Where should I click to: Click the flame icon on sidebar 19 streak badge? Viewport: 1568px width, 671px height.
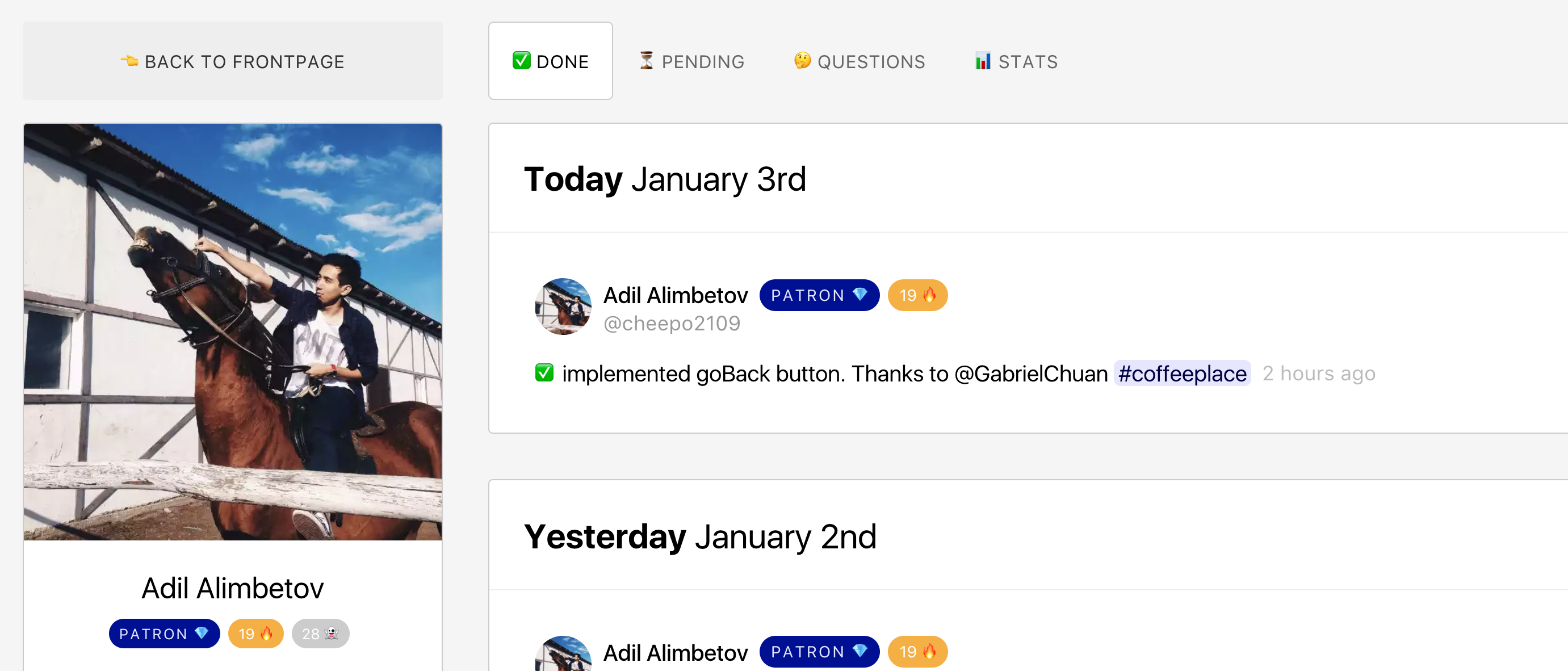[267, 633]
